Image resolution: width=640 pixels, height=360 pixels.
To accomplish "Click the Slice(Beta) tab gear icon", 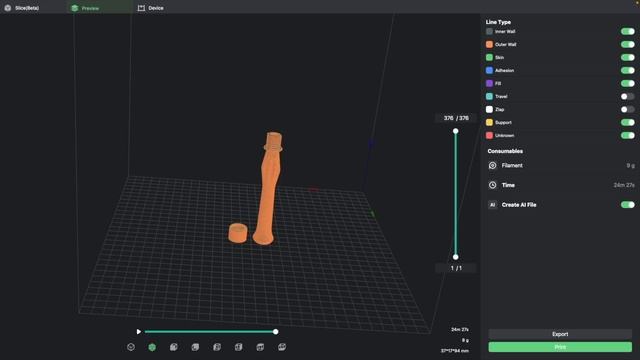I will click(8, 8).
